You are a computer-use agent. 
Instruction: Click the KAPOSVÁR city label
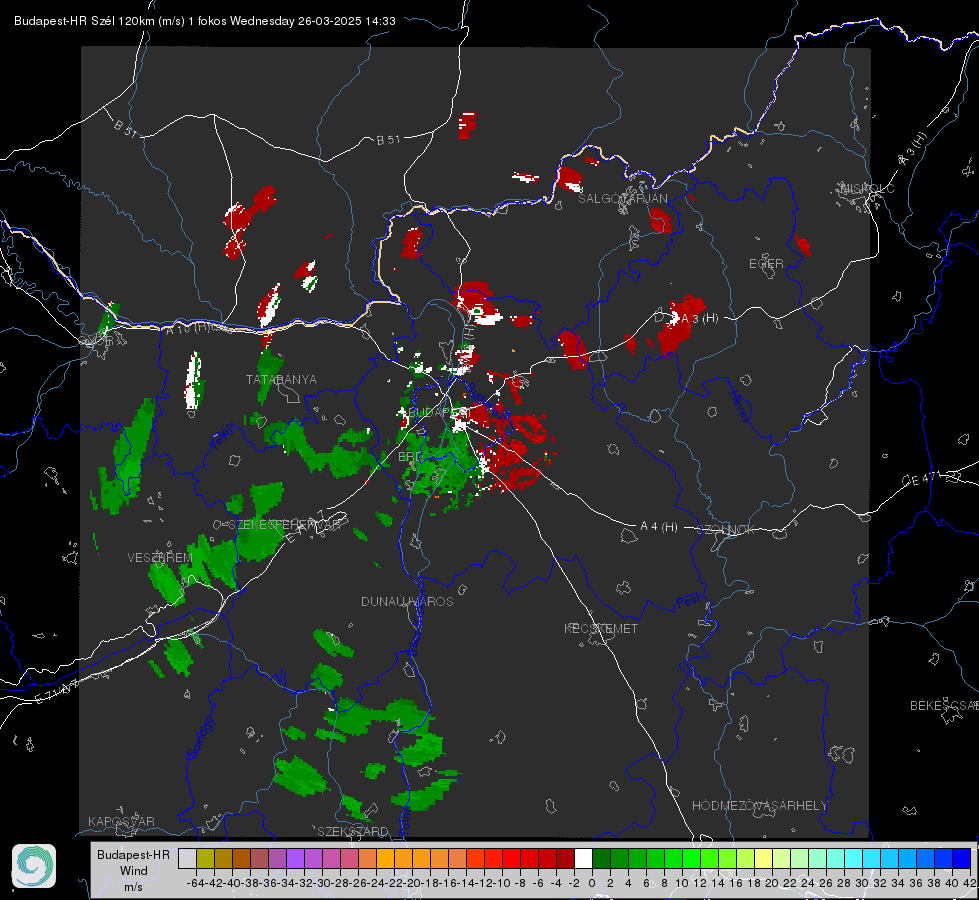click(x=121, y=821)
